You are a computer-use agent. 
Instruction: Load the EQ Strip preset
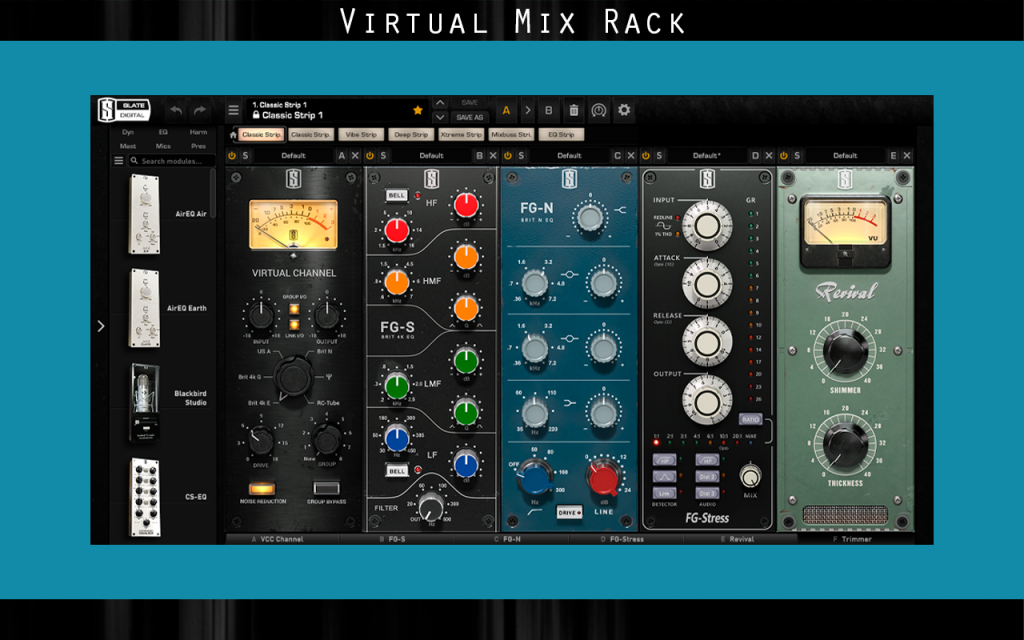pos(561,135)
